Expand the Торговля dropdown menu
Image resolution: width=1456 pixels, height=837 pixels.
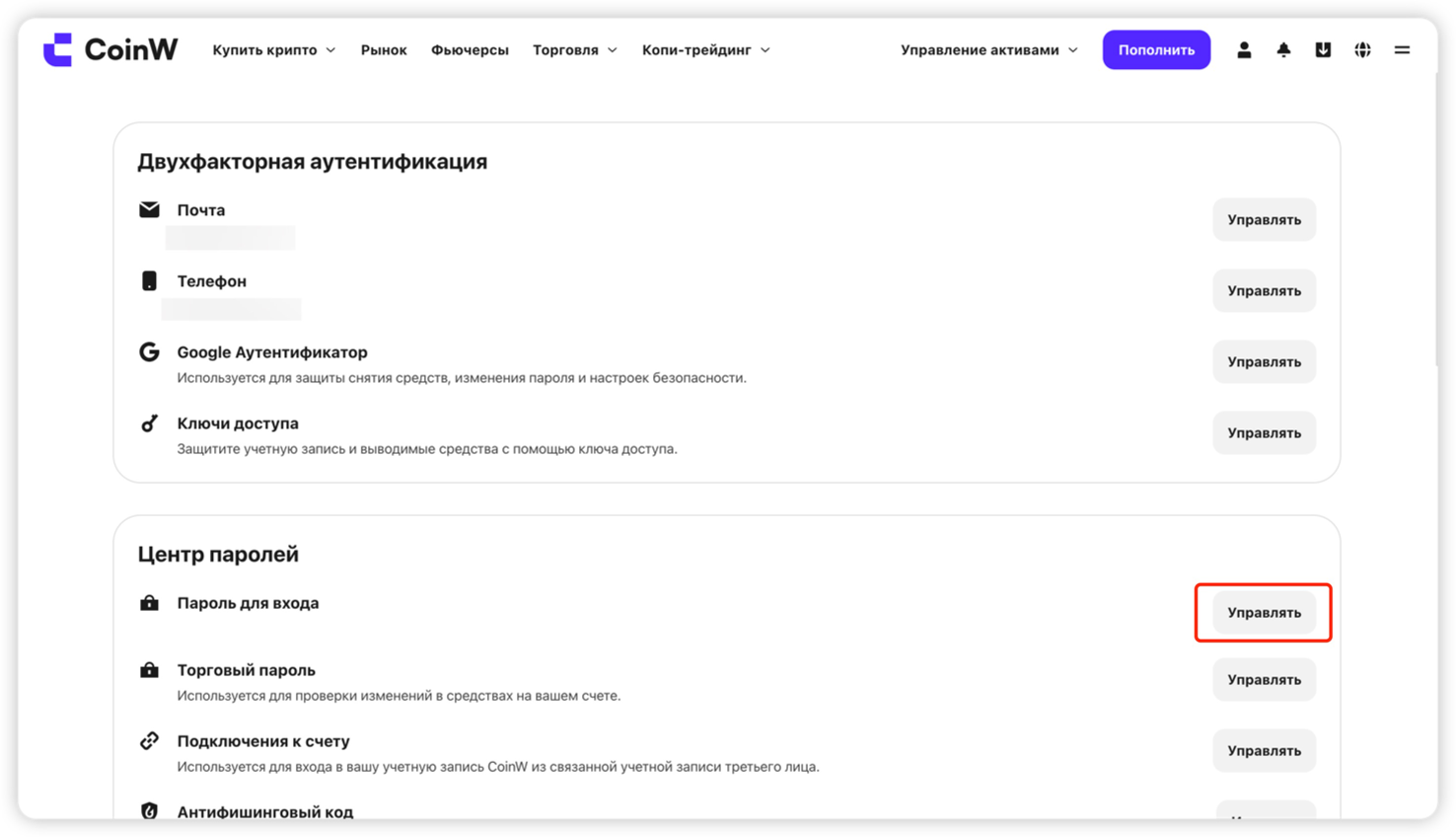(575, 49)
